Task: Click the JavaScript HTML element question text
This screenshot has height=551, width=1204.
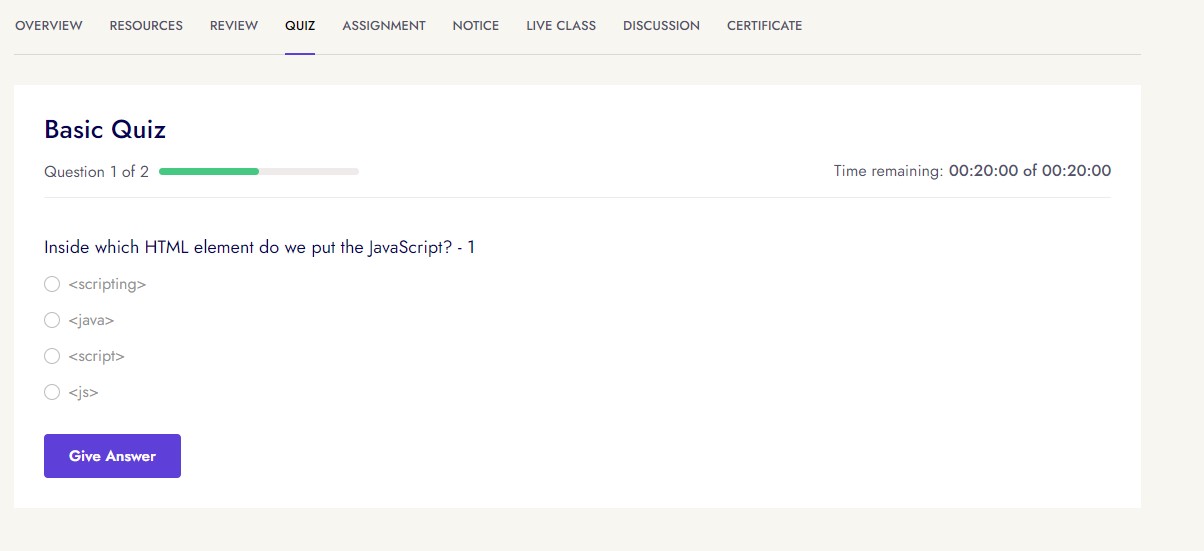Action: (x=259, y=247)
